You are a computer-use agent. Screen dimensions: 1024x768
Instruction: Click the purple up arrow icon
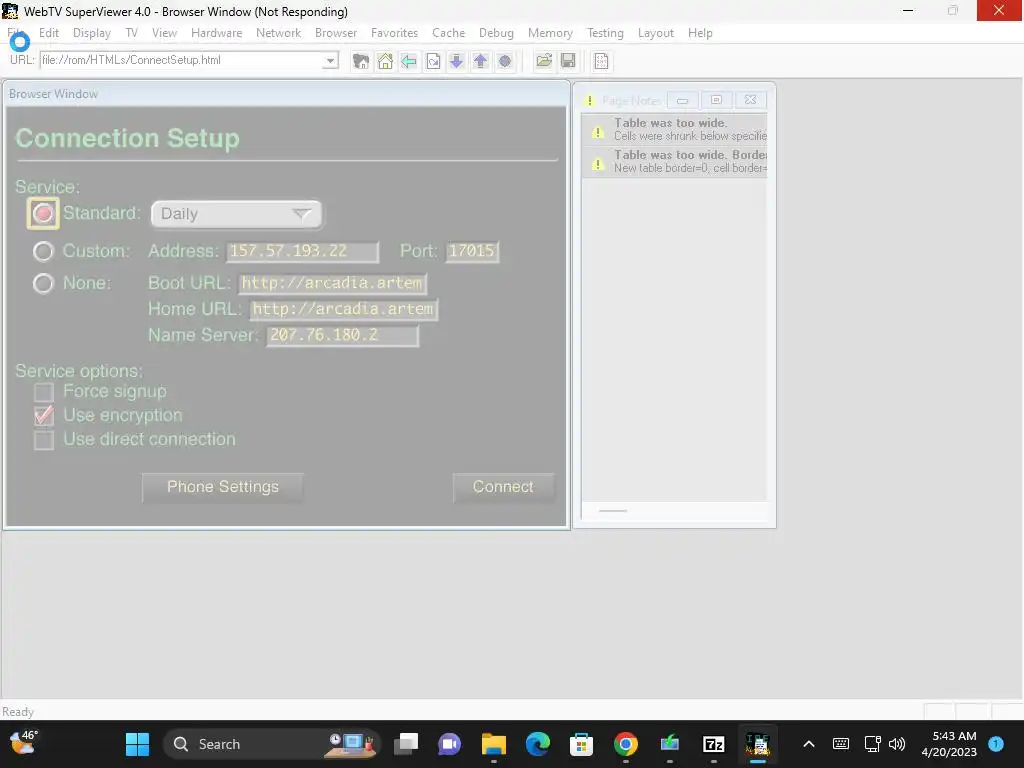(481, 61)
